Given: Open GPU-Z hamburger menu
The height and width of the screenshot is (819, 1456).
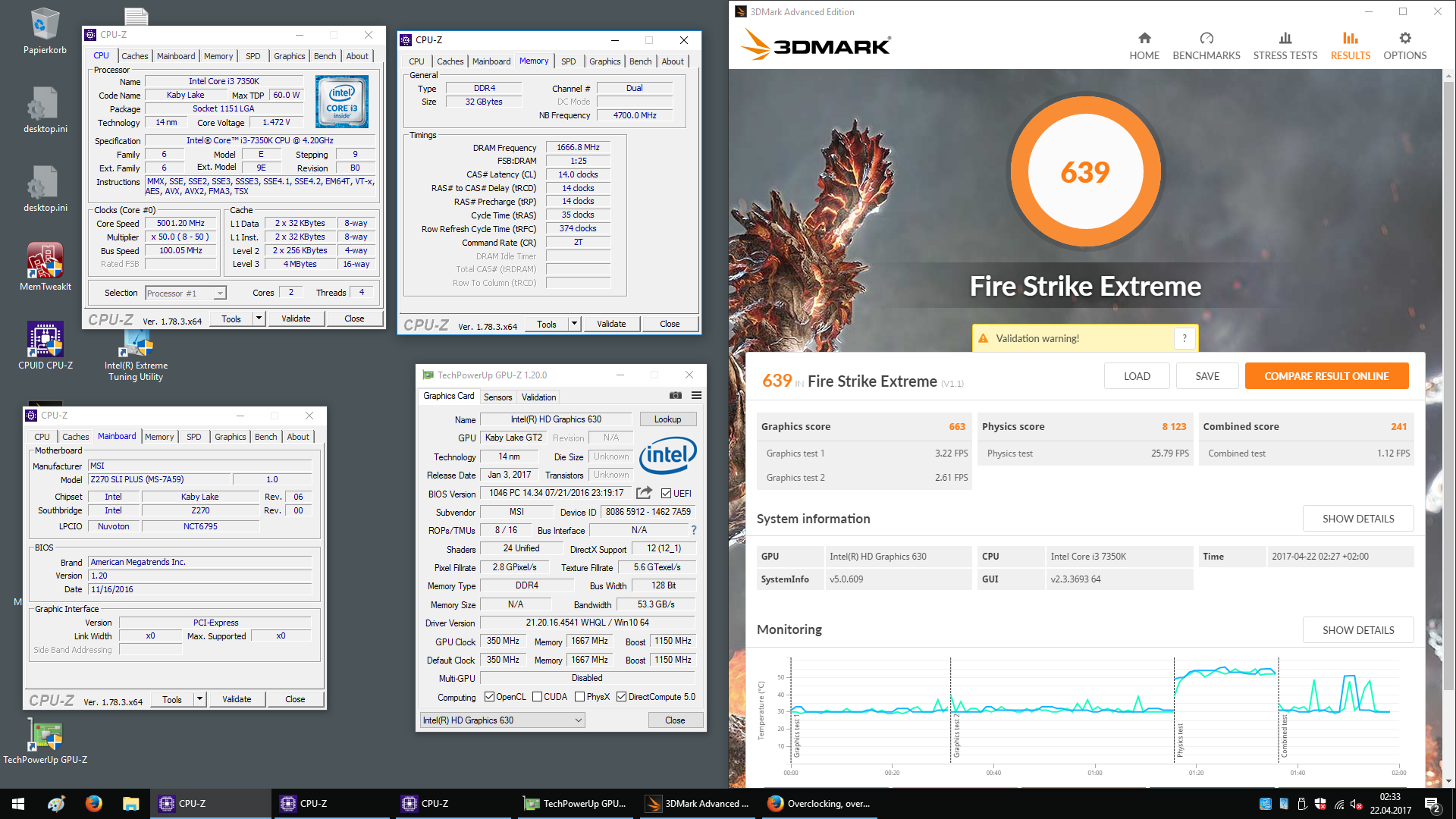Looking at the screenshot, I should pyautogui.click(x=696, y=395).
